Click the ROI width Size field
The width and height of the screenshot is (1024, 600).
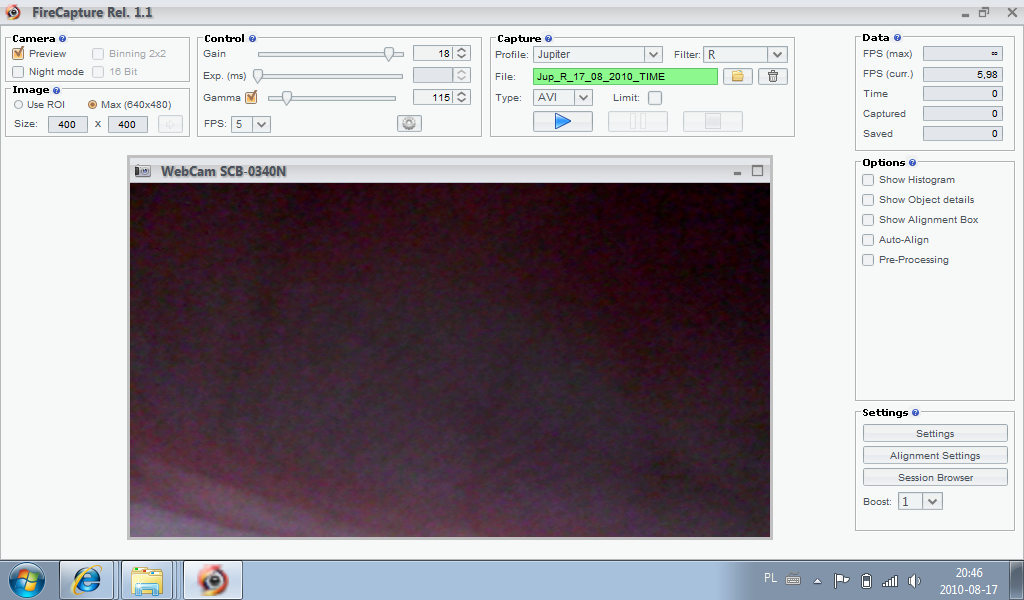tap(67, 124)
